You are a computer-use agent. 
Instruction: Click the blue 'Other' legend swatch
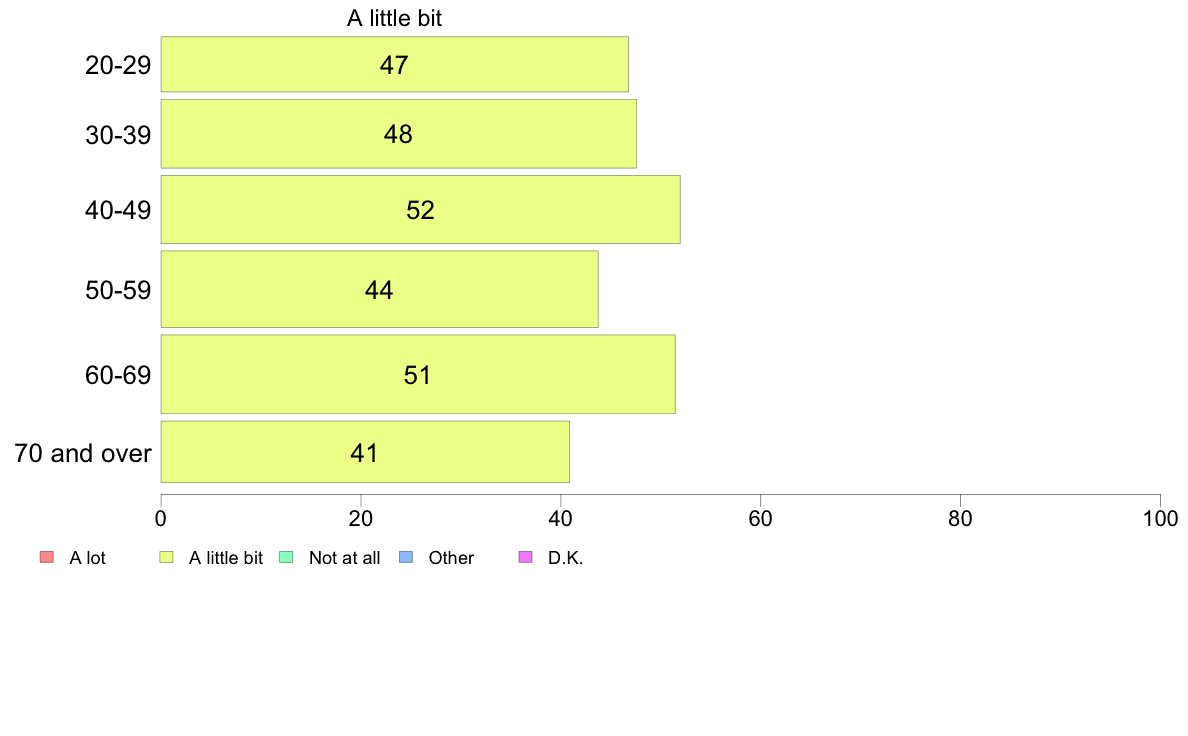[x=405, y=557]
